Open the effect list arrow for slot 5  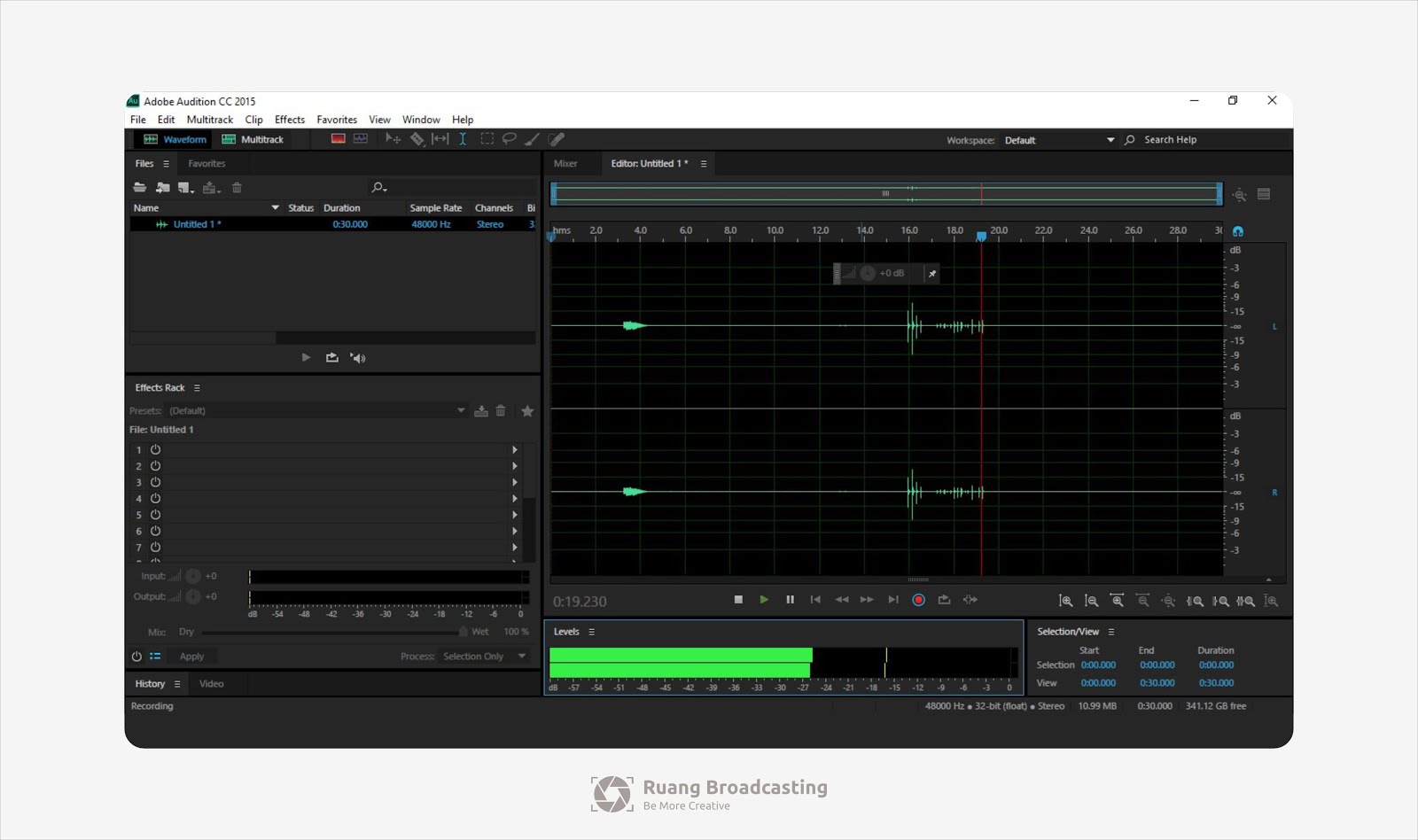514,515
